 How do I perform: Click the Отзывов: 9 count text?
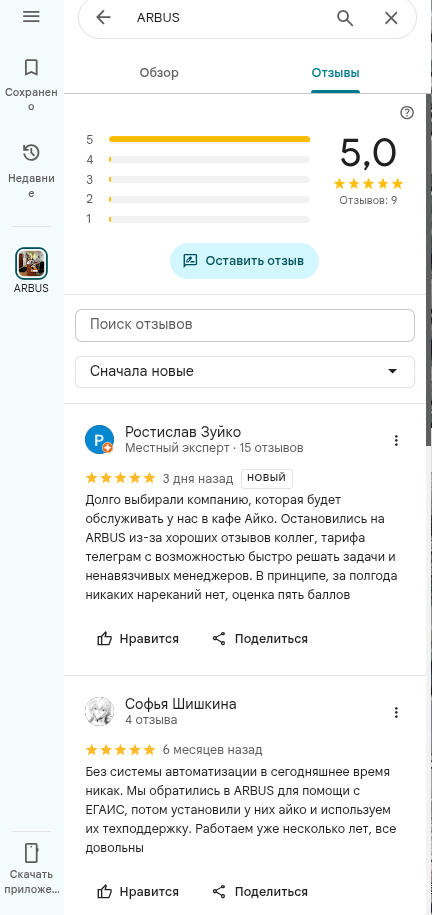point(368,200)
